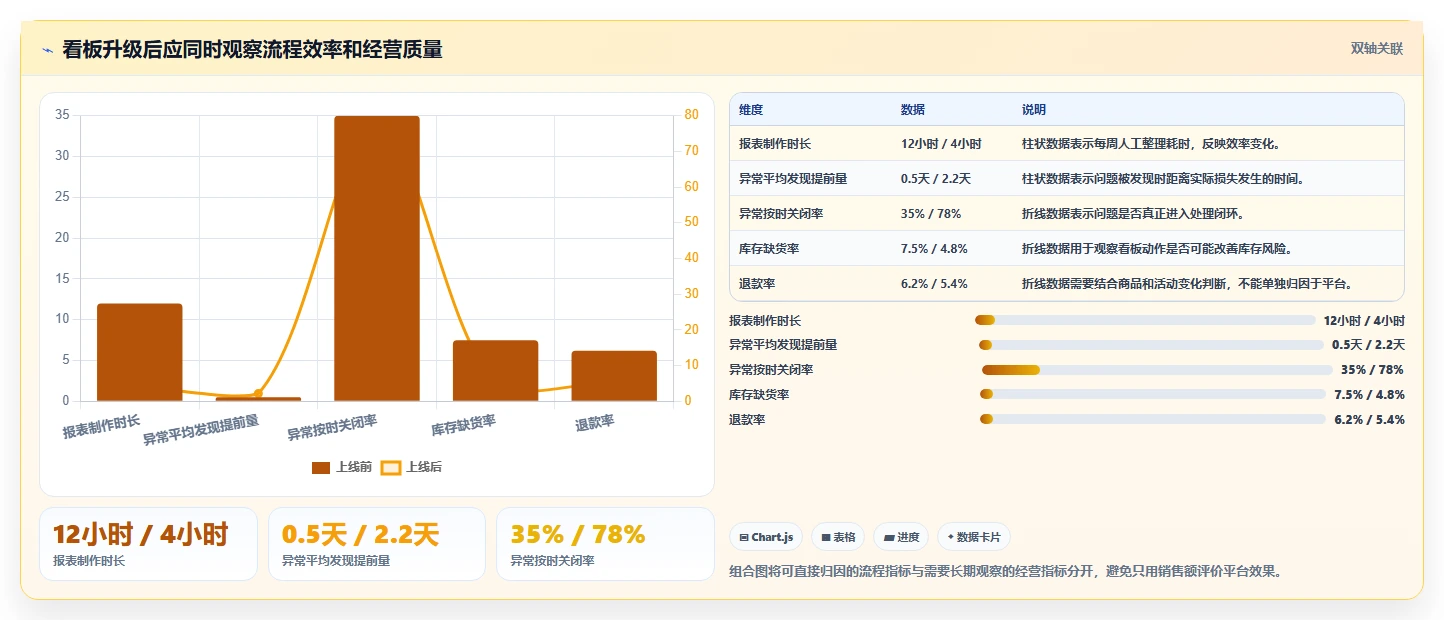Select the 异常按时关闭率 table cell

click(x=781, y=214)
